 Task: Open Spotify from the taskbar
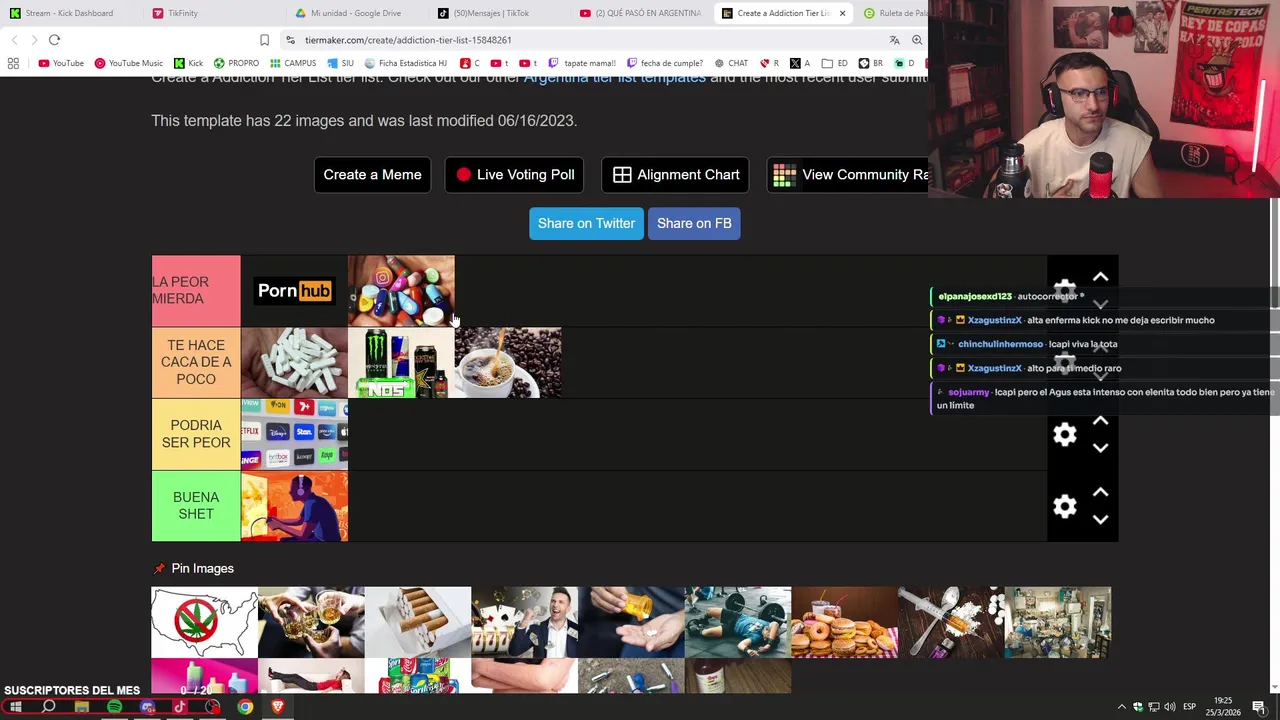pyautogui.click(x=114, y=707)
